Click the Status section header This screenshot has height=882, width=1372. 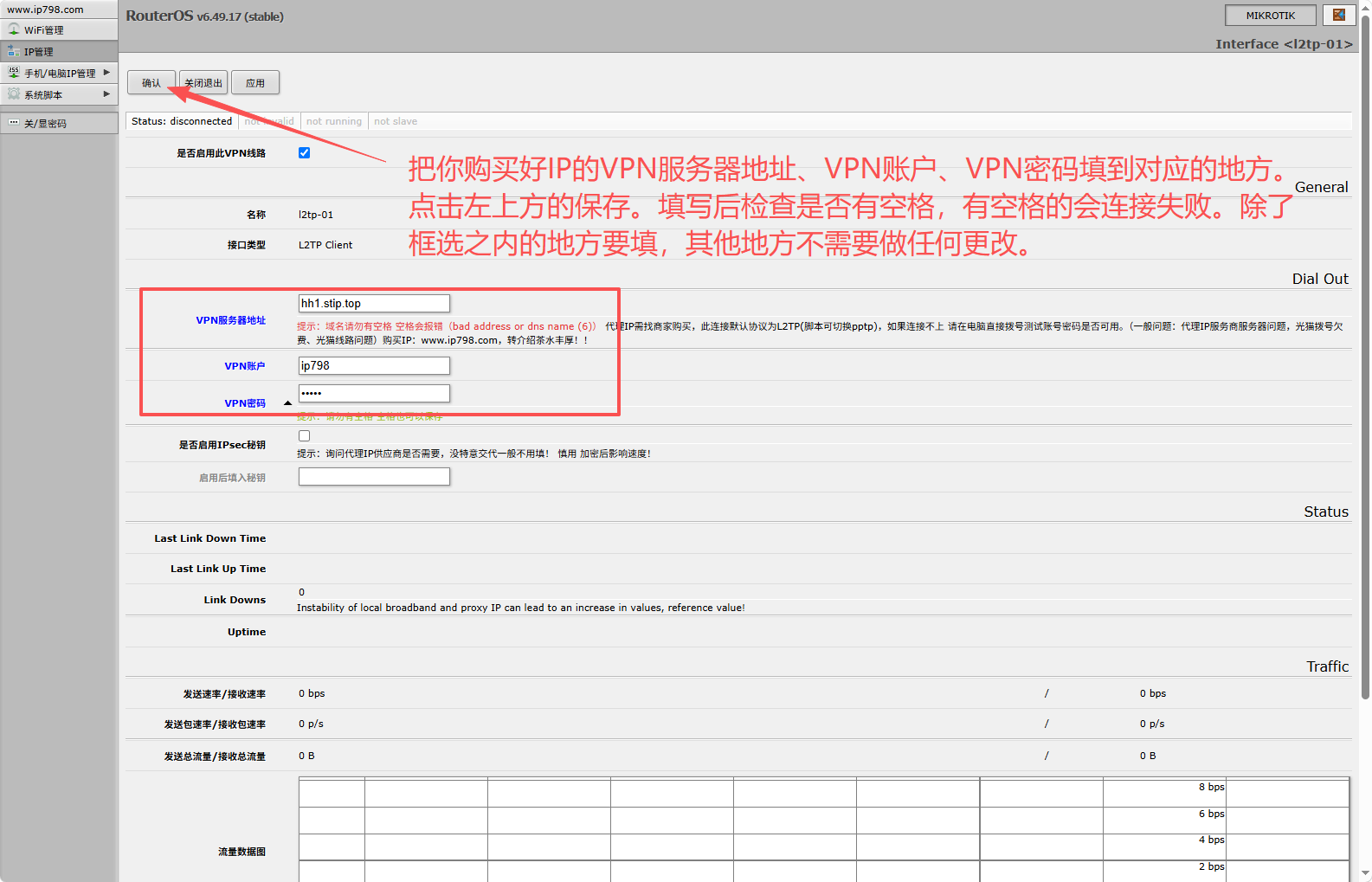[x=1326, y=512]
